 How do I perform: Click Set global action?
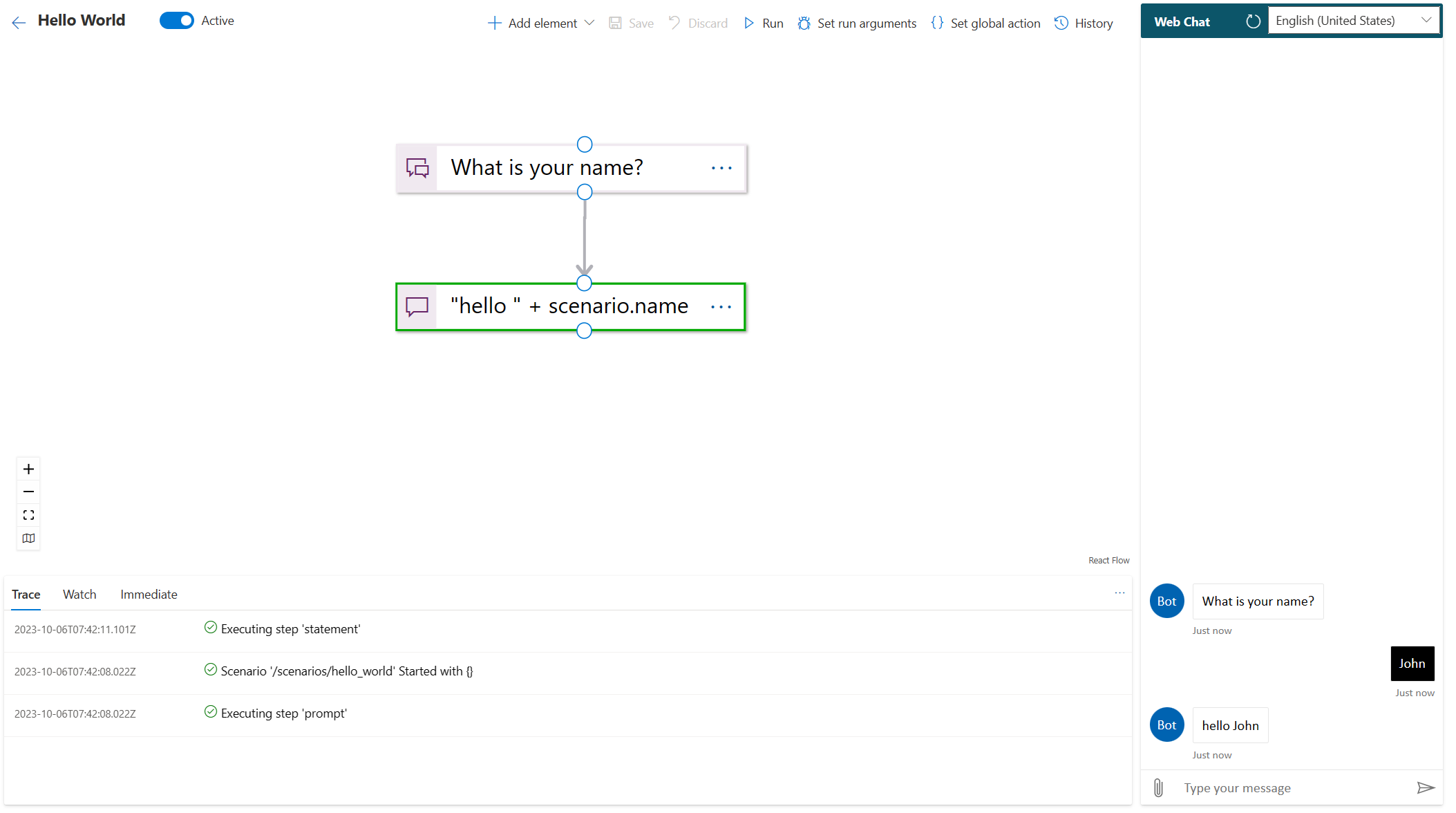click(984, 23)
